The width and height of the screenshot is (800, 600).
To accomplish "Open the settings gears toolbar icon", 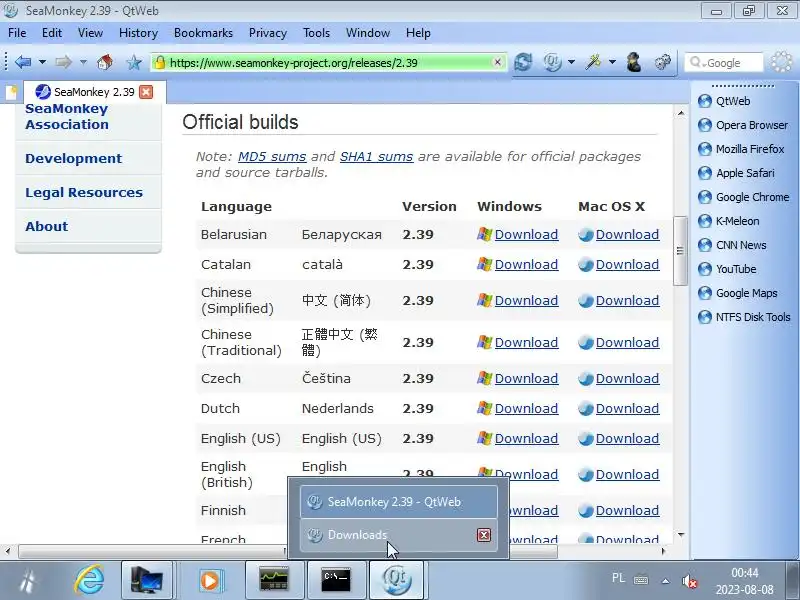I will 662,62.
